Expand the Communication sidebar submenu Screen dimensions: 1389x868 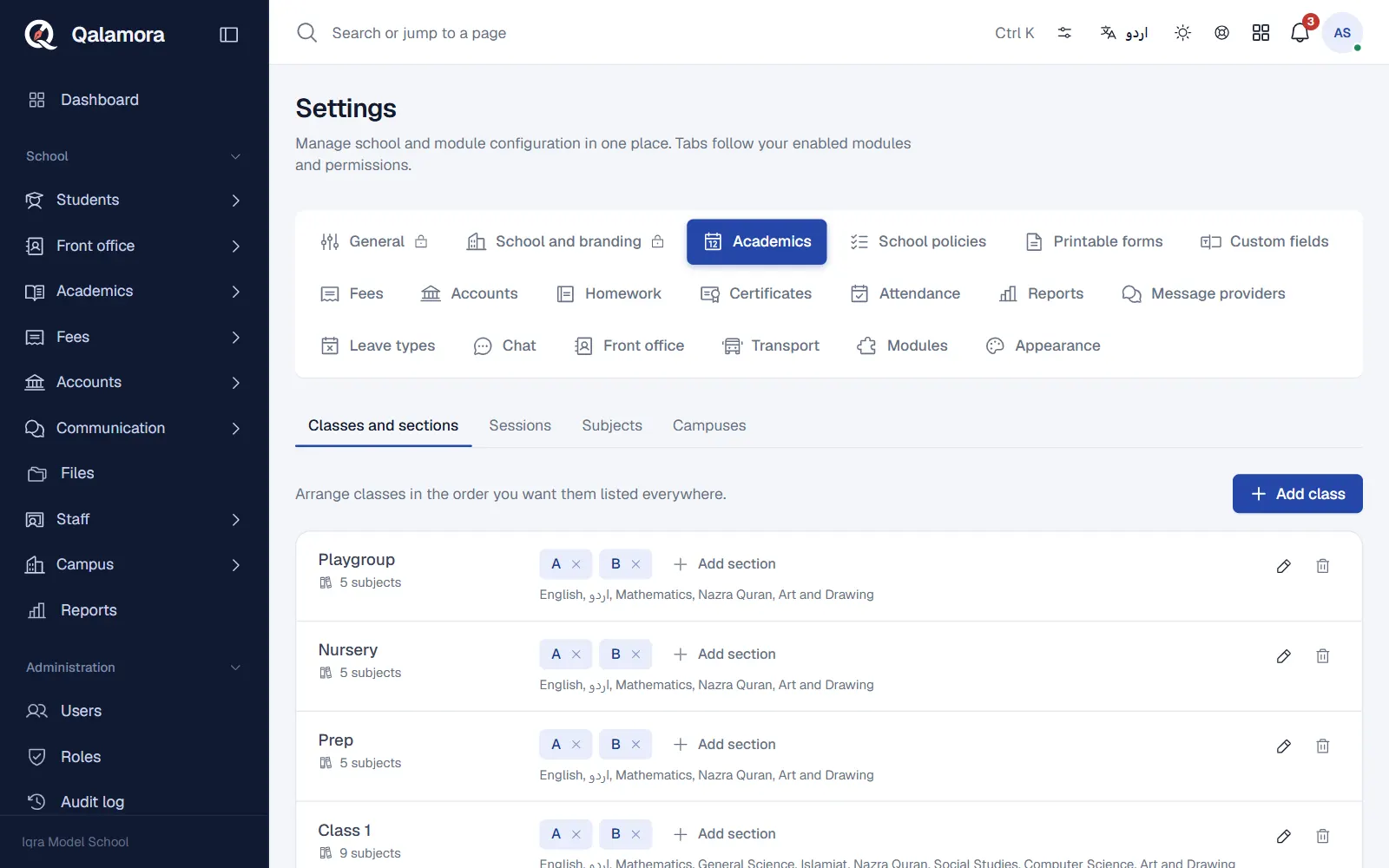point(235,429)
